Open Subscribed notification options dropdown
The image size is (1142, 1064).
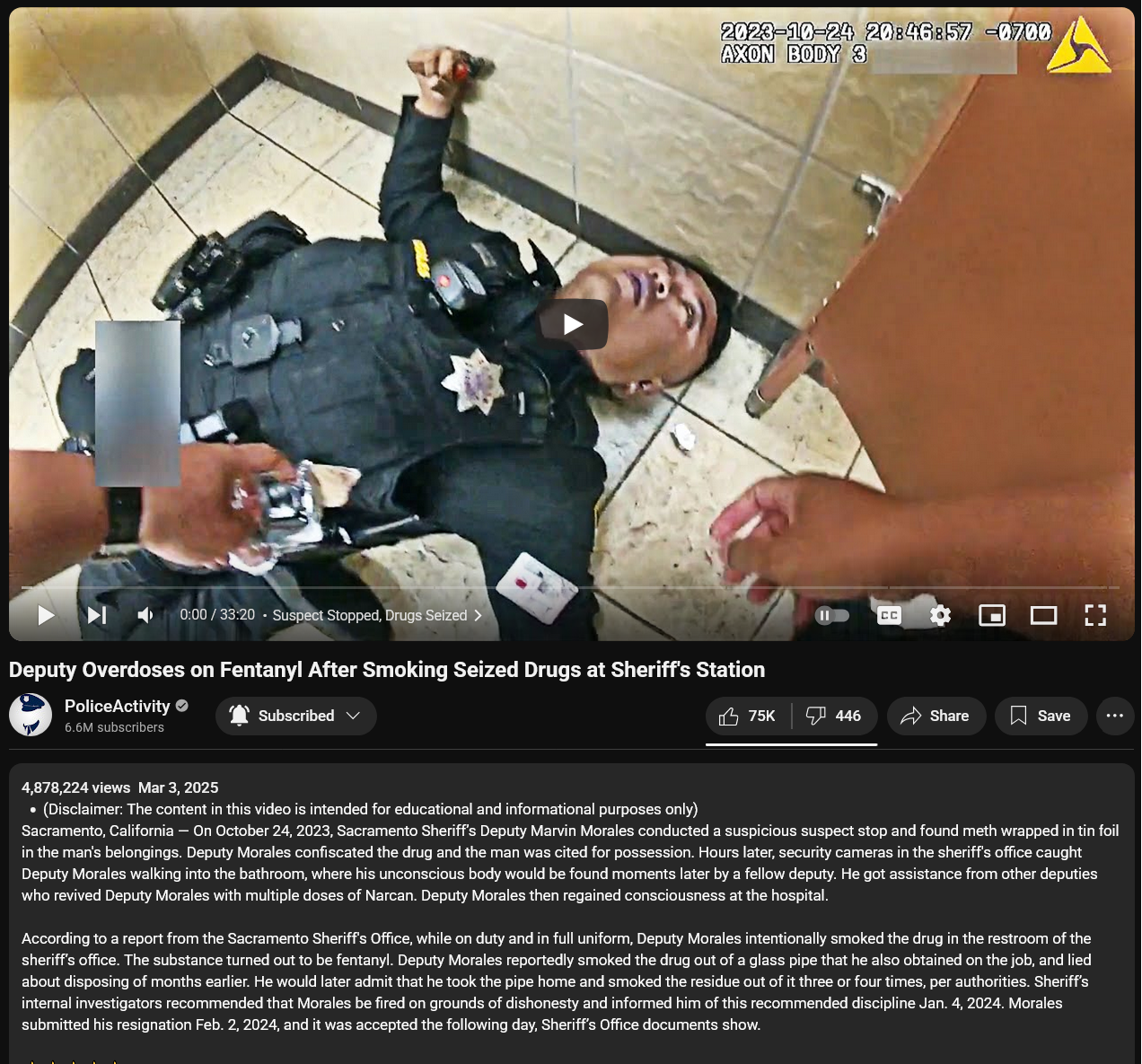[295, 716]
